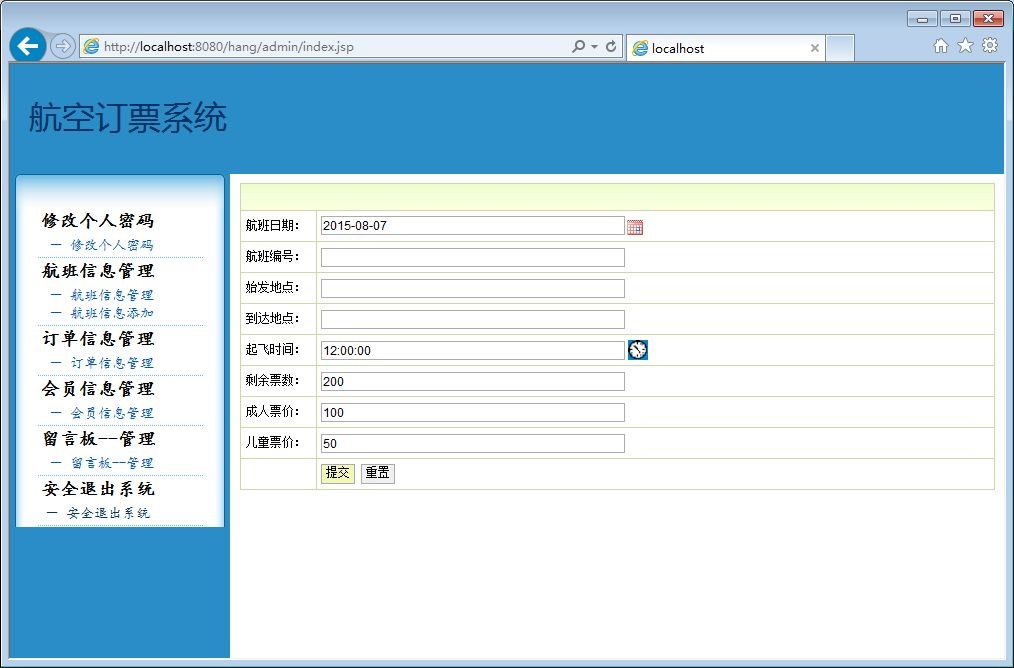Click the browser forward arrow
1014x668 pixels.
click(x=63, y=47)
